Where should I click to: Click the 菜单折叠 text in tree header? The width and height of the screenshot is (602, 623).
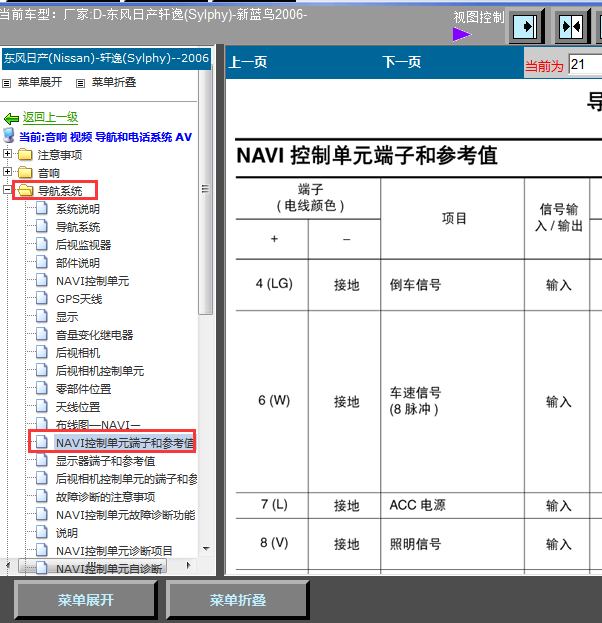coord(114,82)
